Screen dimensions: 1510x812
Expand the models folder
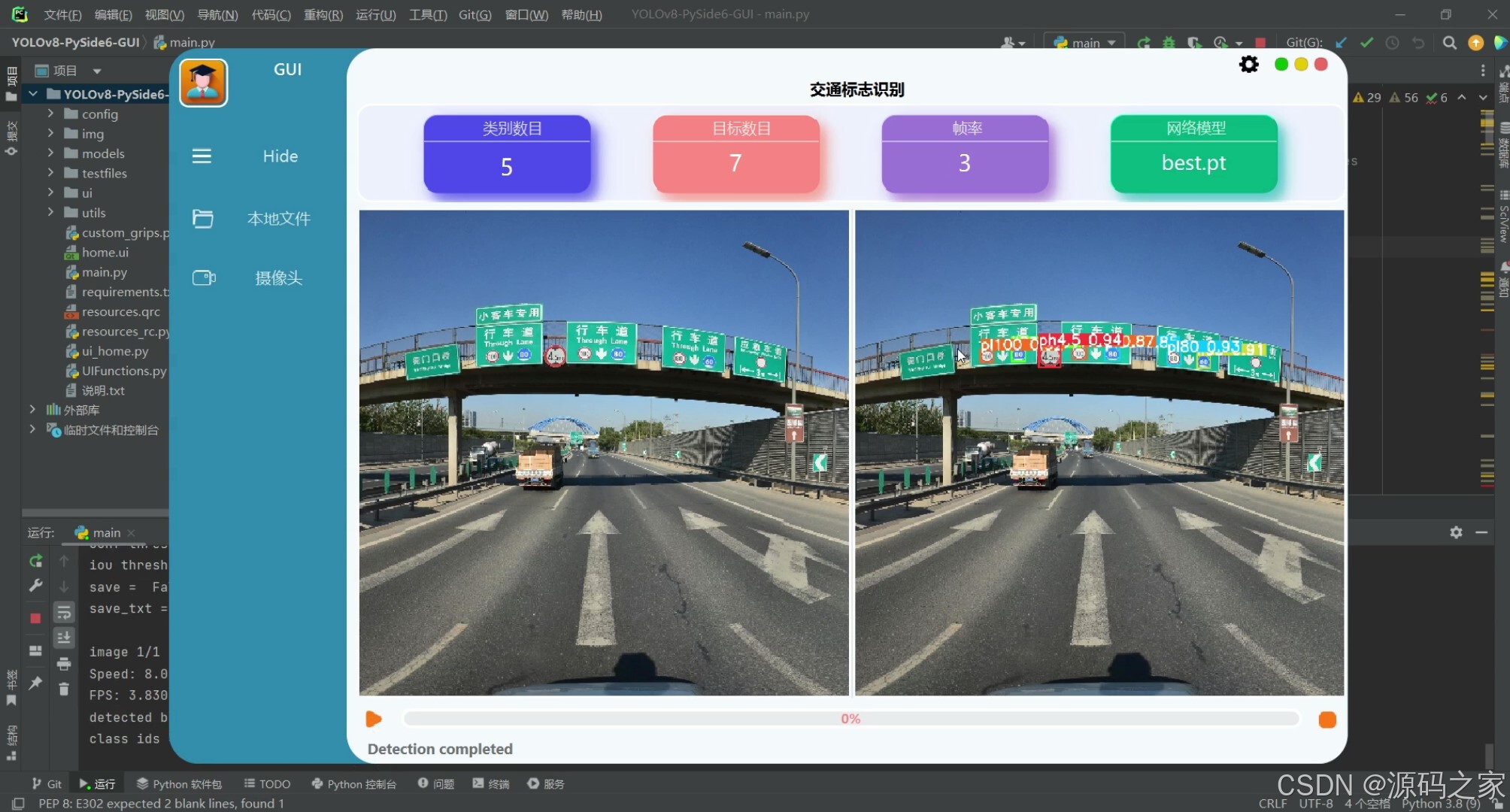pos(50,153)
